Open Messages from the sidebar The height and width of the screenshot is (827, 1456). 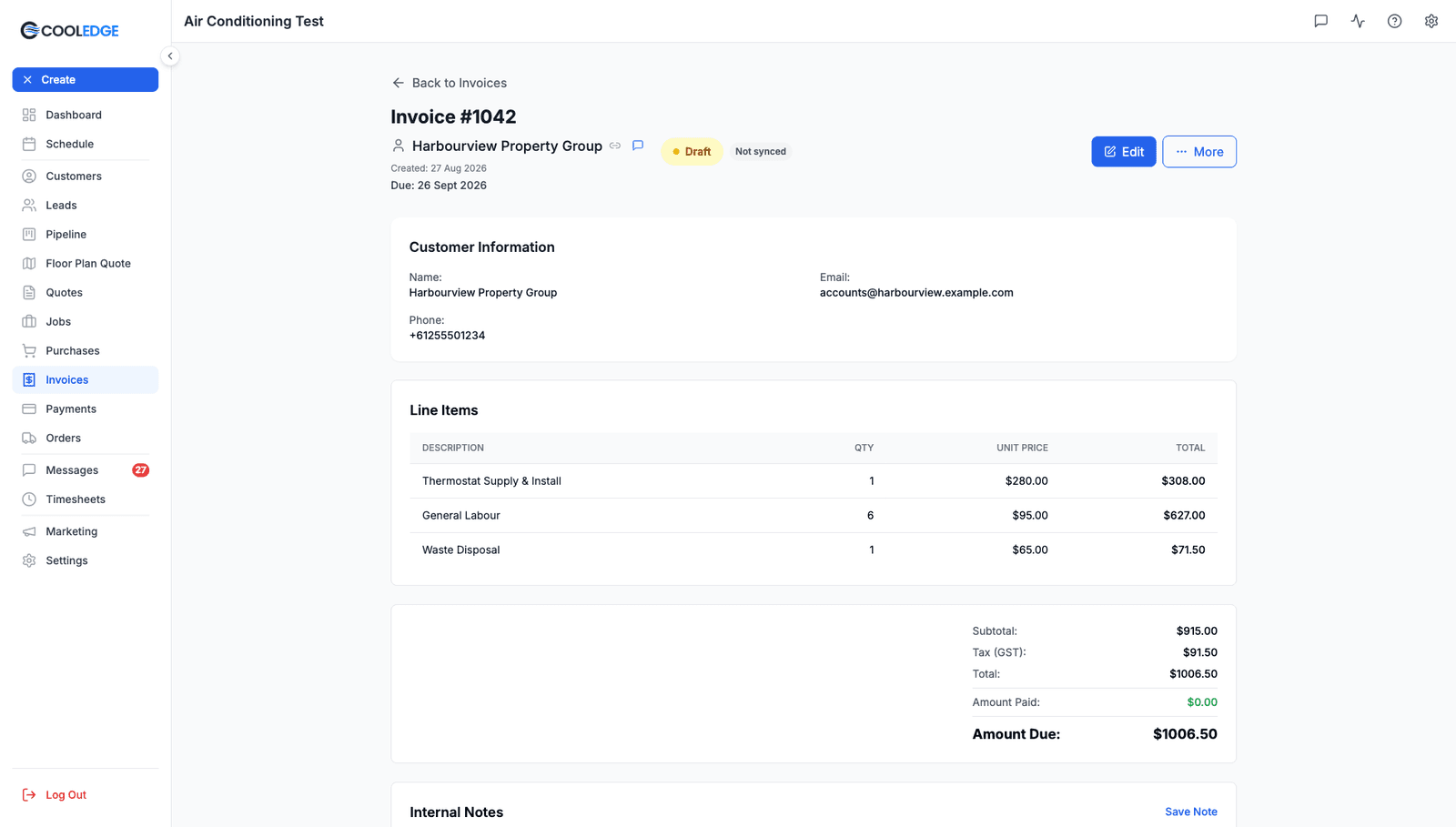coord(86,470)
